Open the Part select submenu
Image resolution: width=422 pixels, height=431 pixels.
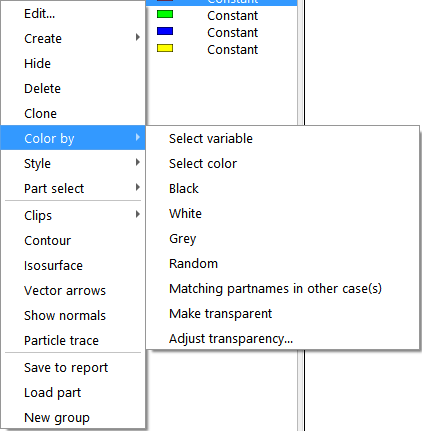tap(73, 188)
